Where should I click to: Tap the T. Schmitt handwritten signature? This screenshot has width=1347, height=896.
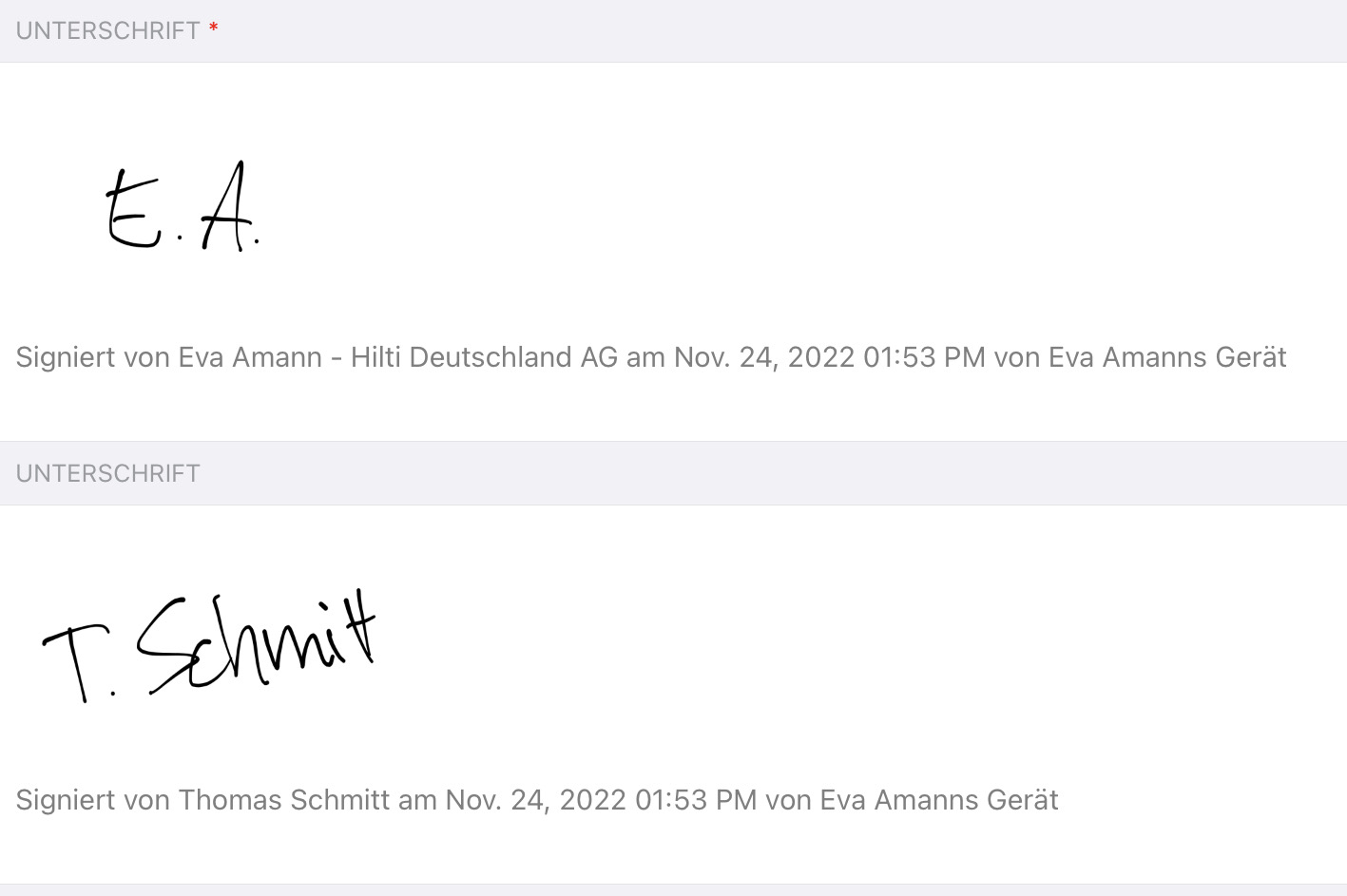pos(209,646)
